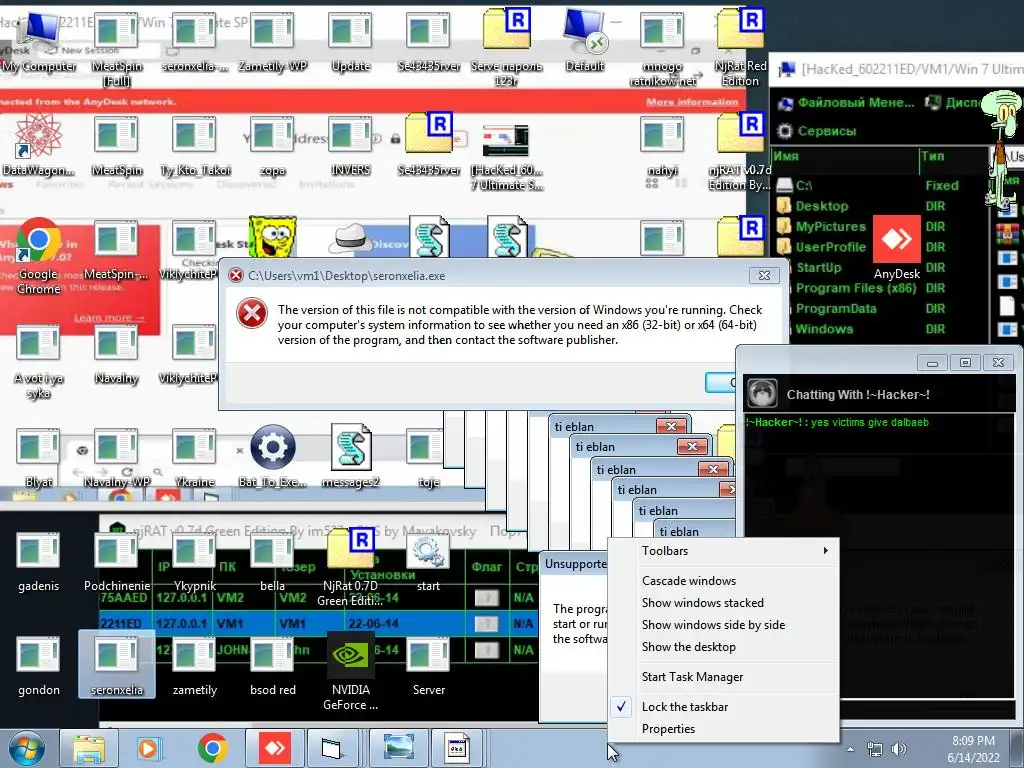
Task: Show hidden tray icons arrow
Action: click(x=850, y=749)
